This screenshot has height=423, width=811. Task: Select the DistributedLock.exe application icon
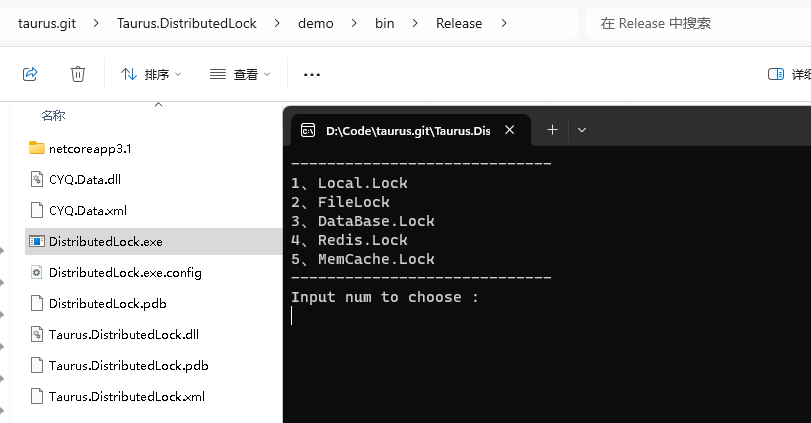[x=37, y=241]
